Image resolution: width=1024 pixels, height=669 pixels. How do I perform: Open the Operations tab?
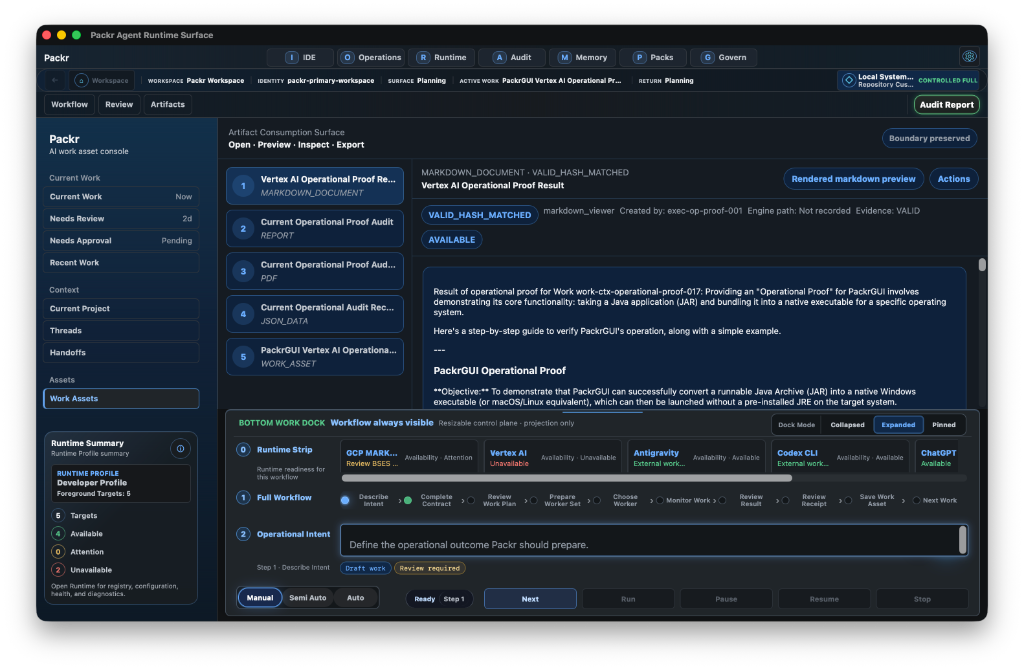pos(372,57)
